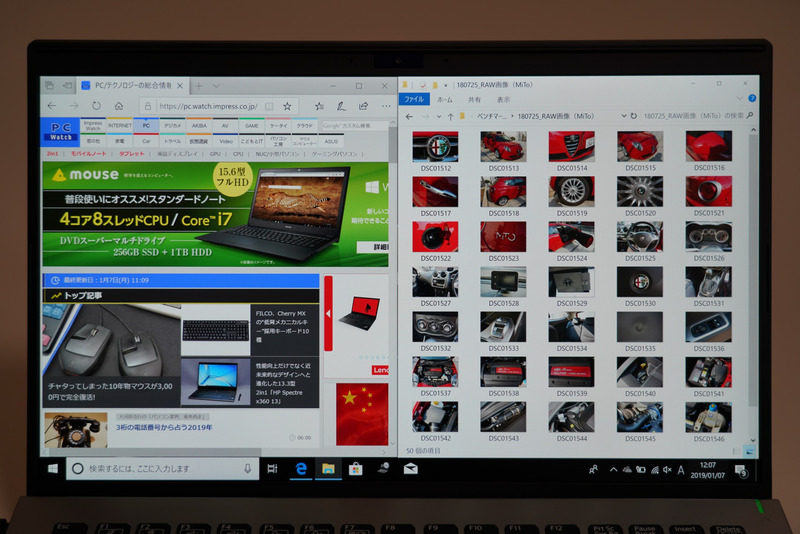Expand Explorer address path dropdown
This screenshot has height=534, width=800.
pyautogui.click(x=623, y=116)
